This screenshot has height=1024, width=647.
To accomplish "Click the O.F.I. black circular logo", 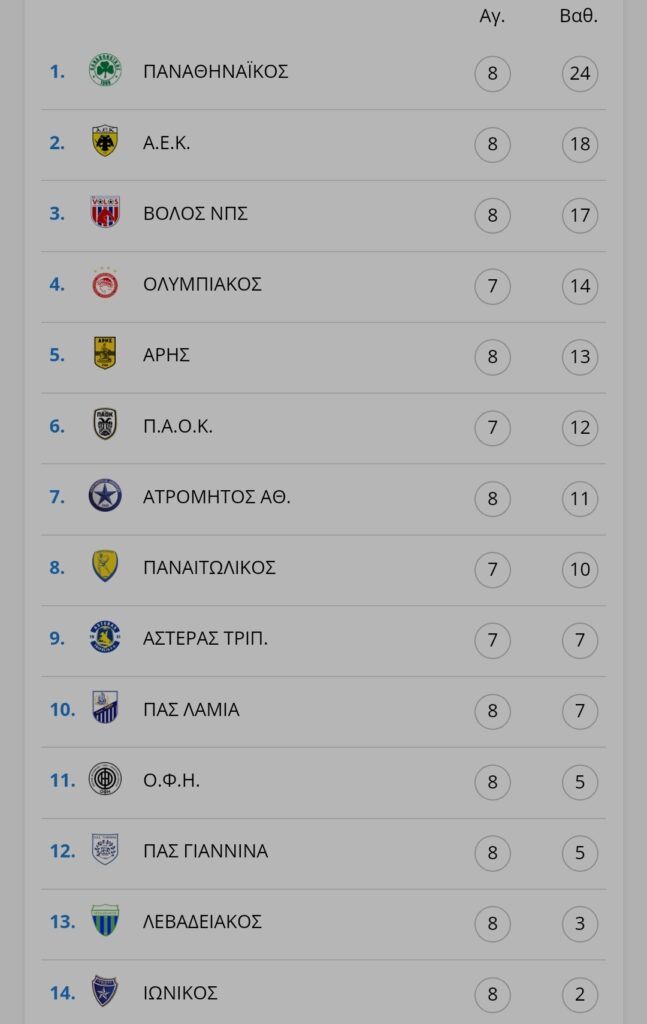I will click(x=104, y=779).
